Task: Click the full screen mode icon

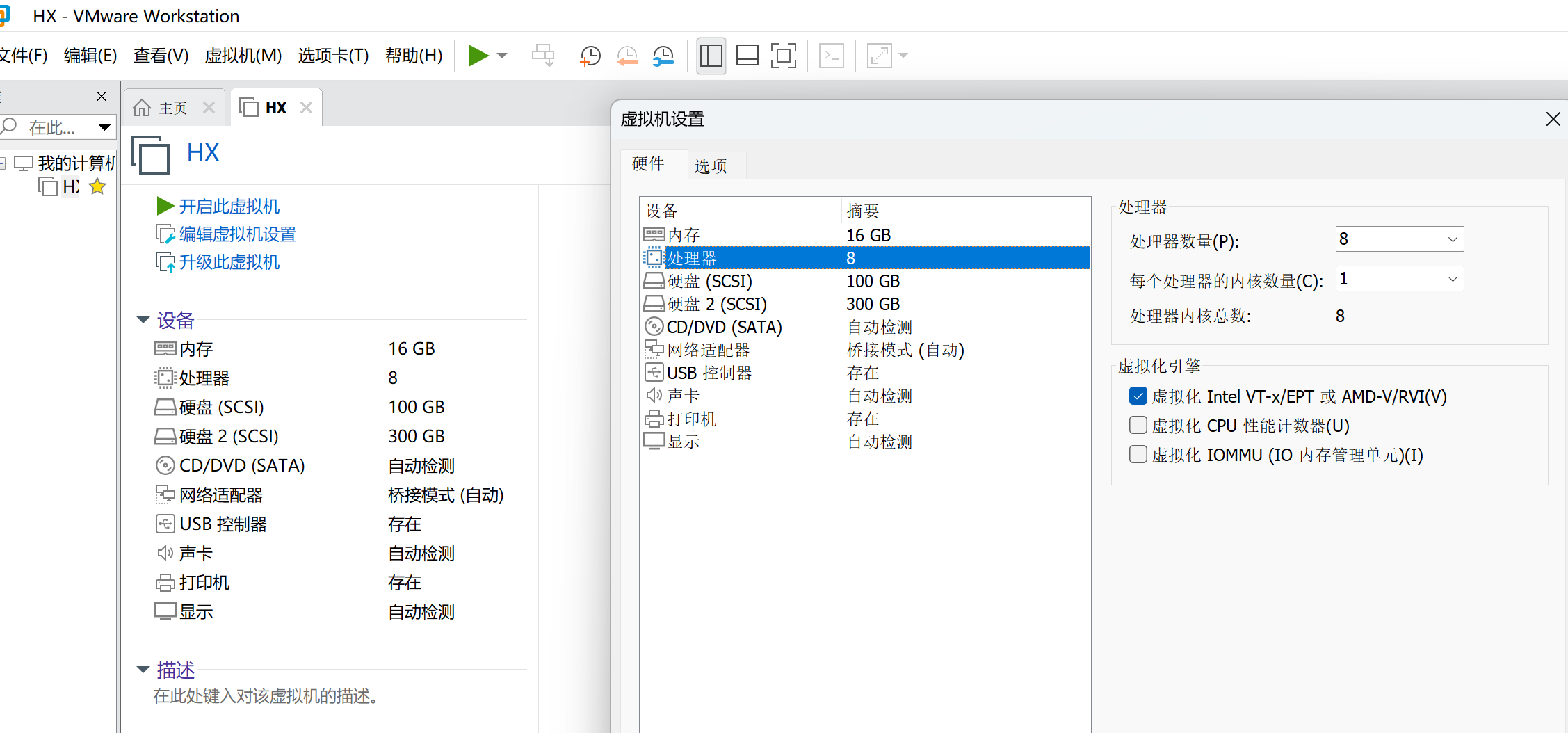Action: pos(783,55)
